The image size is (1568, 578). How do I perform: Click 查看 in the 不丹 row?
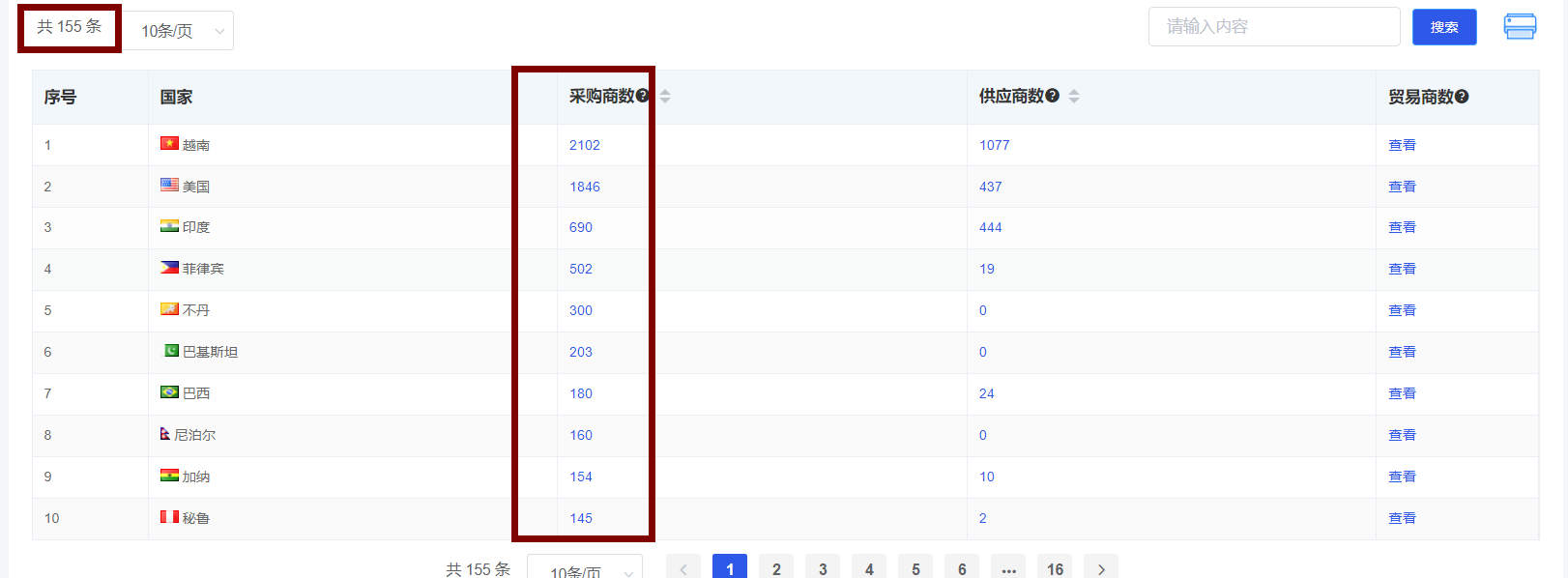1402,310
